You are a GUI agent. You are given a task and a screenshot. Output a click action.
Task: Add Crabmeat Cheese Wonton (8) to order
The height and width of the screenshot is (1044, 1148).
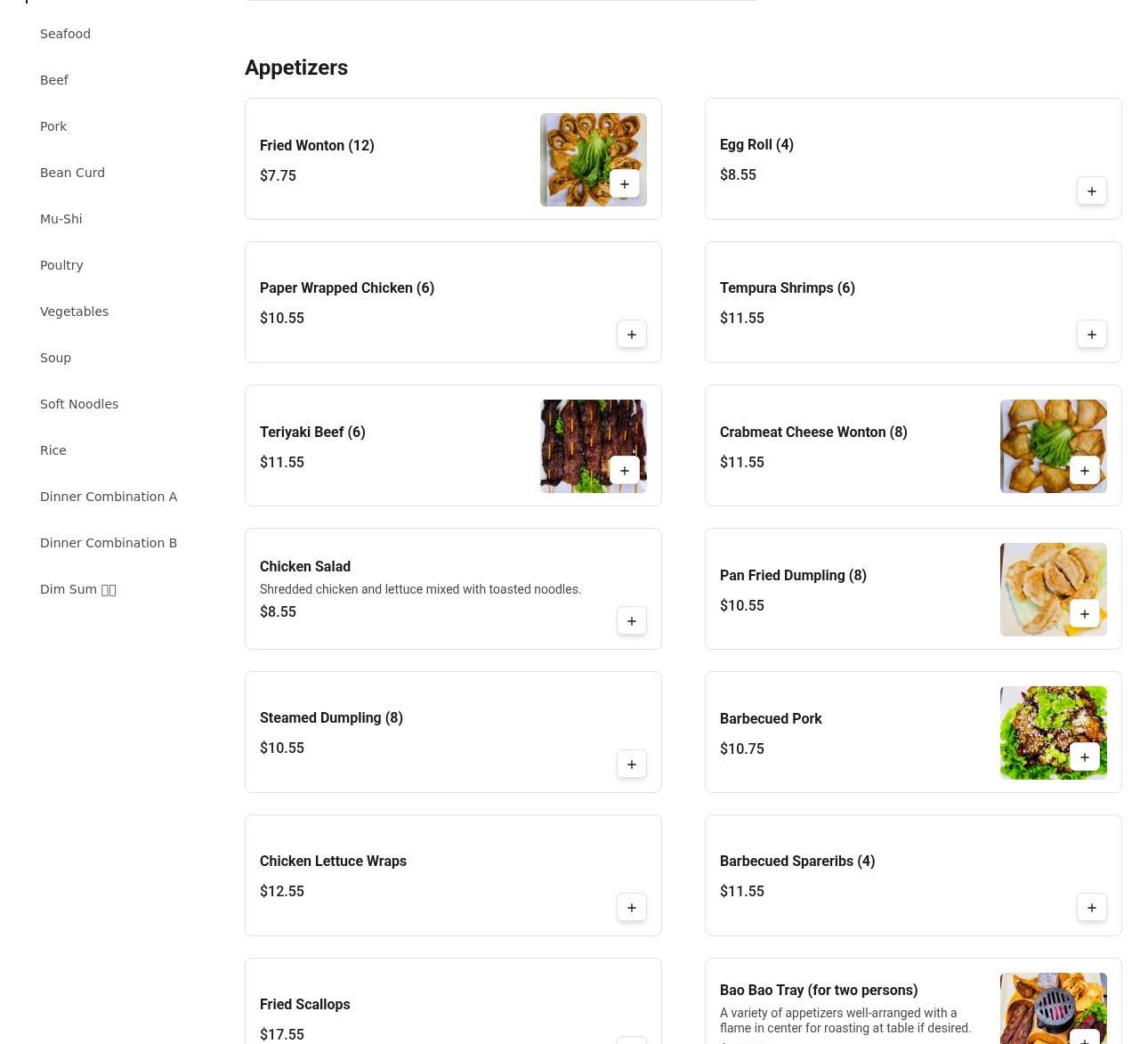click(x=1085, y=471)
